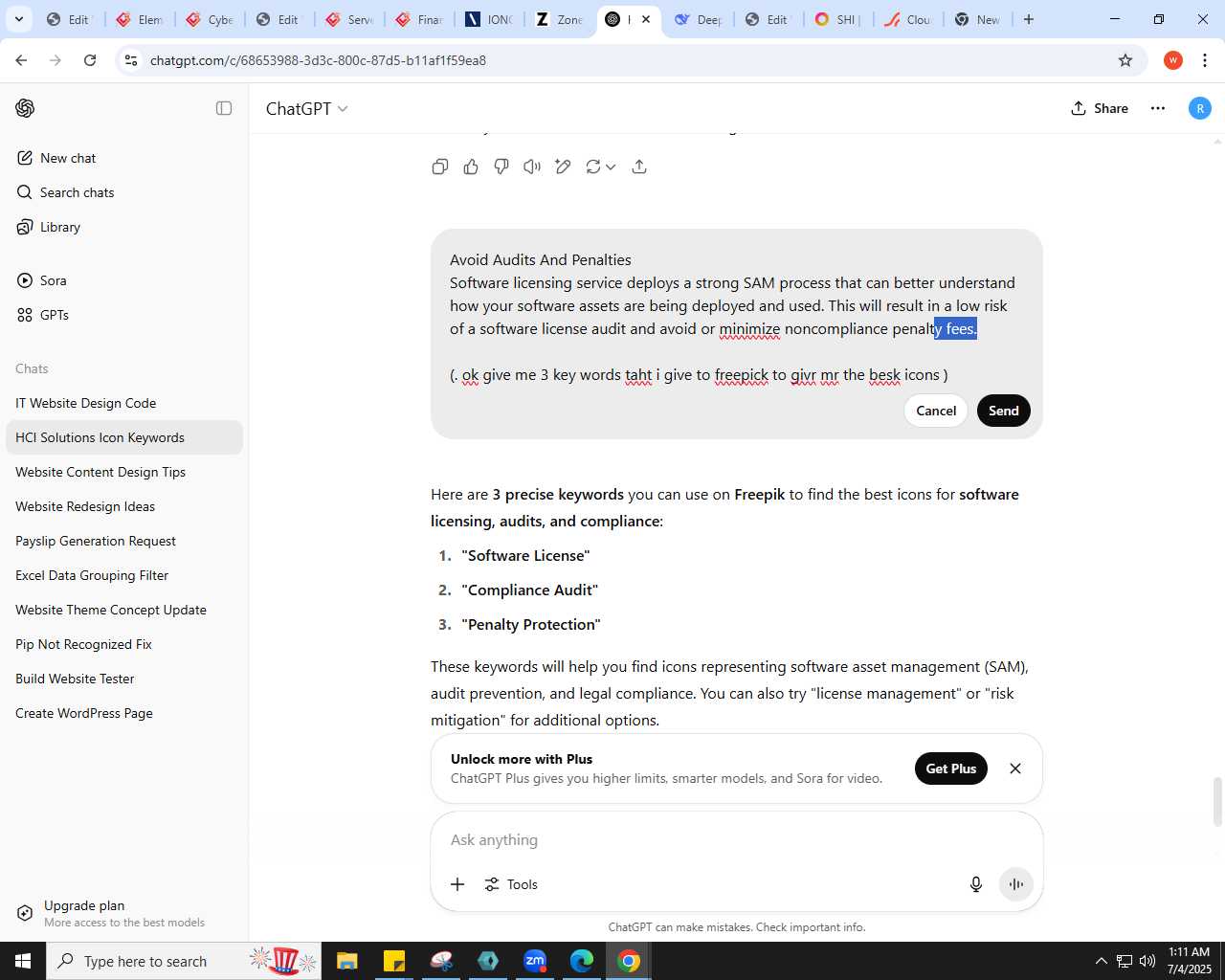Switch to the Clou browser tab
This screenshot has height=980, width=1225.
click(x=909, y=19)
